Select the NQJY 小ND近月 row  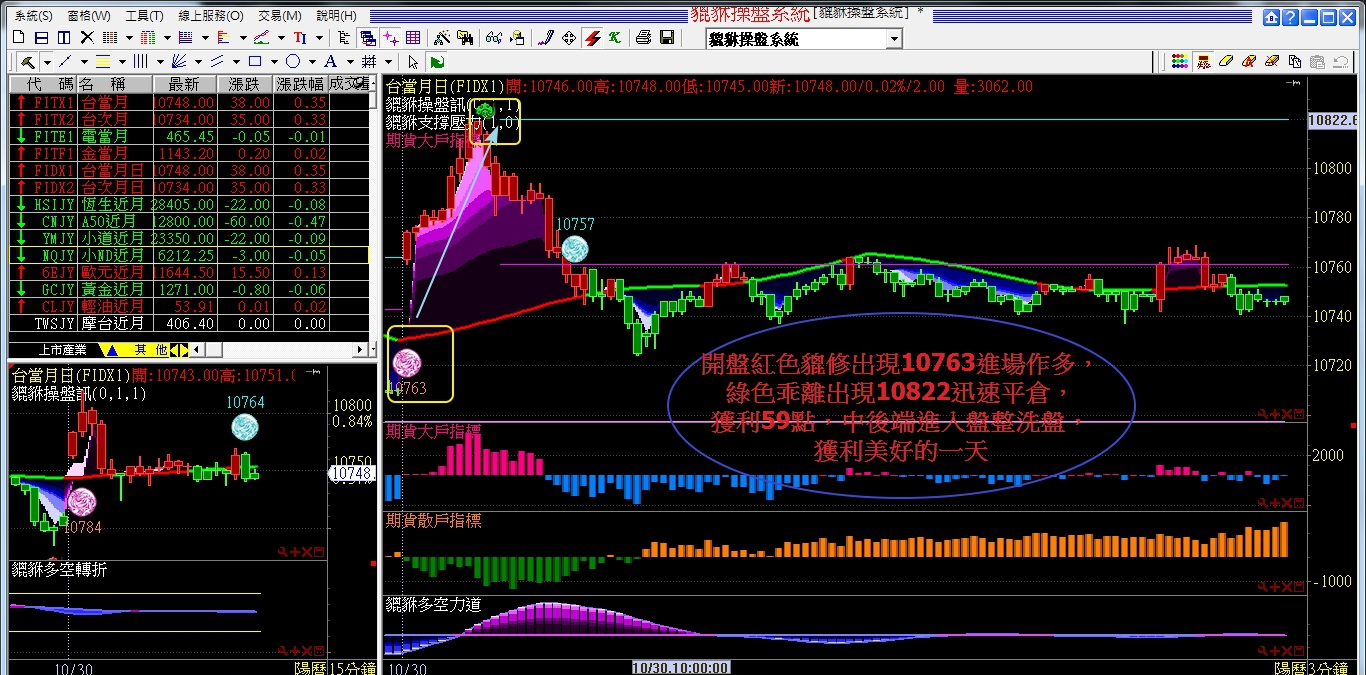click(189, 255)
